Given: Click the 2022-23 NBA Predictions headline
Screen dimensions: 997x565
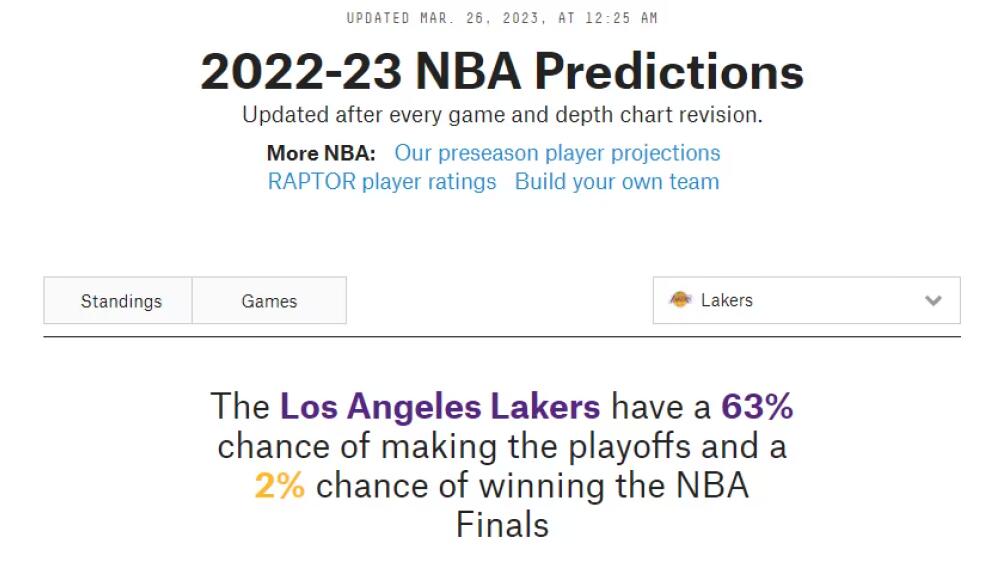Looking at the screenshot, I should (x=502, y=72).
